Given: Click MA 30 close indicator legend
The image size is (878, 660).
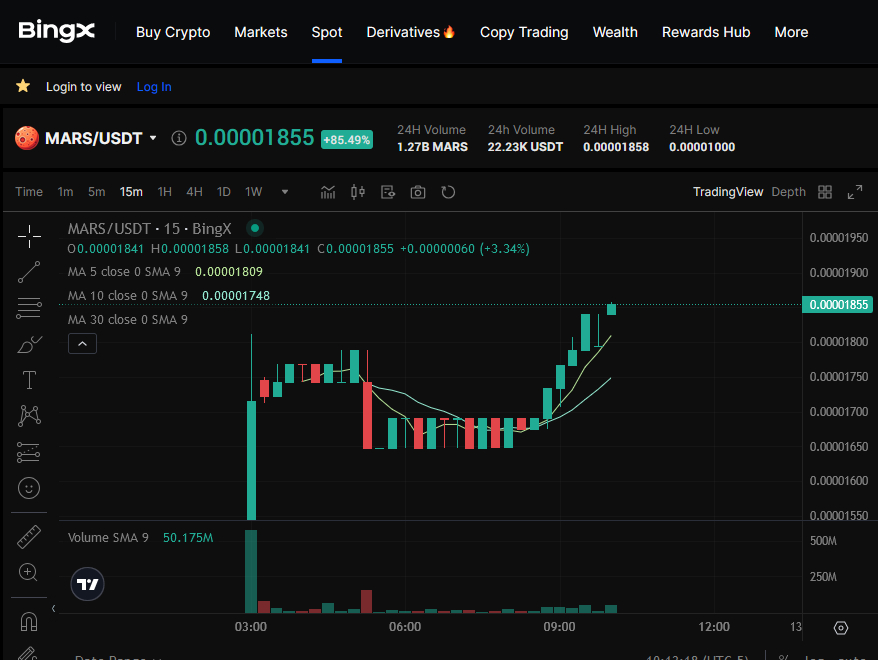Looking at the screenshot, I should click(x=128, y=319).
